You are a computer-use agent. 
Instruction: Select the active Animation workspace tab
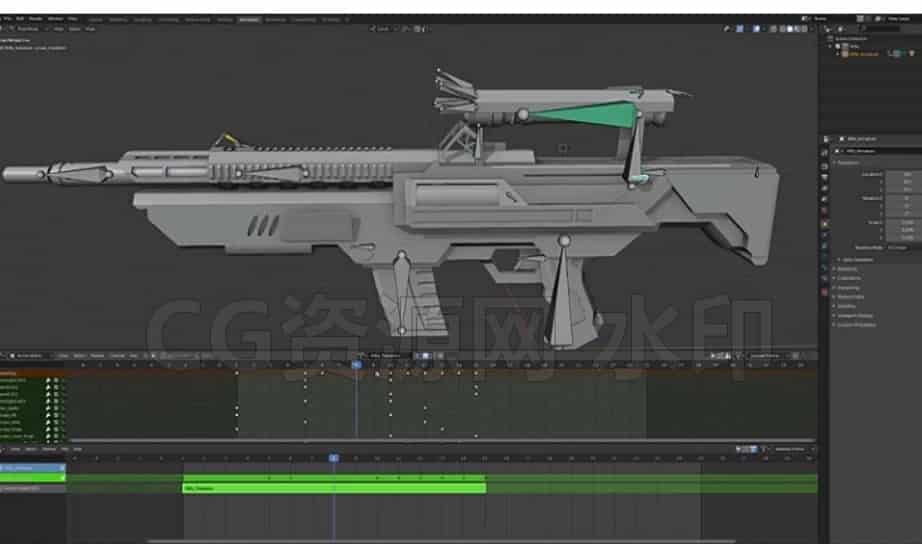pyautogui.click(x=249, y=19)
